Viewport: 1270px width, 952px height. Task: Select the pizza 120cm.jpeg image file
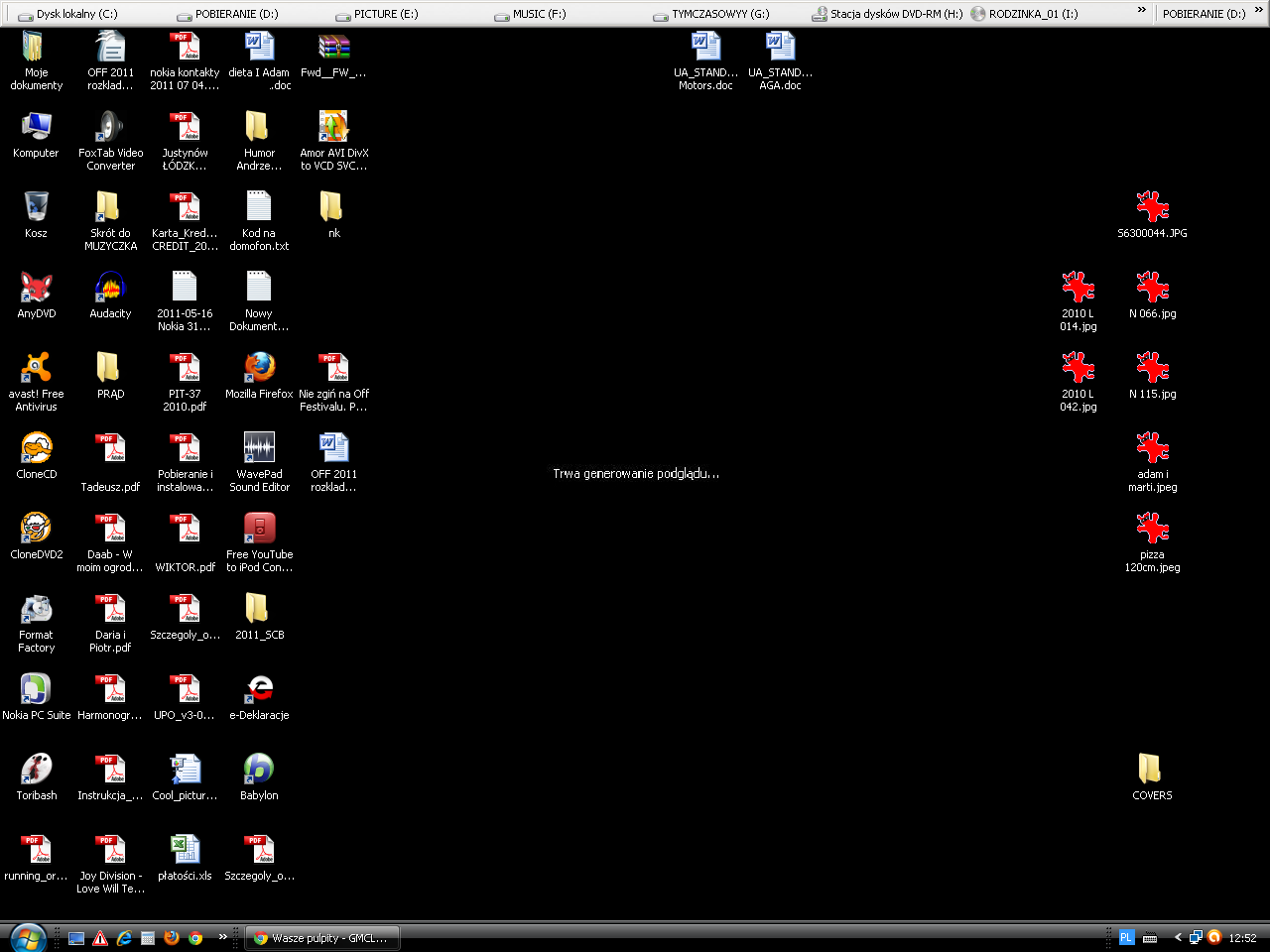[x=1152, y=530]
